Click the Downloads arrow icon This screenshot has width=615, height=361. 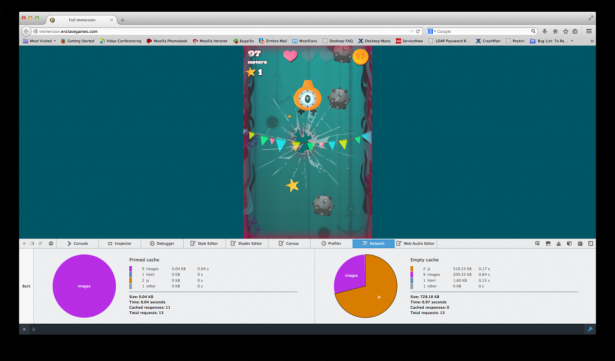544,31
